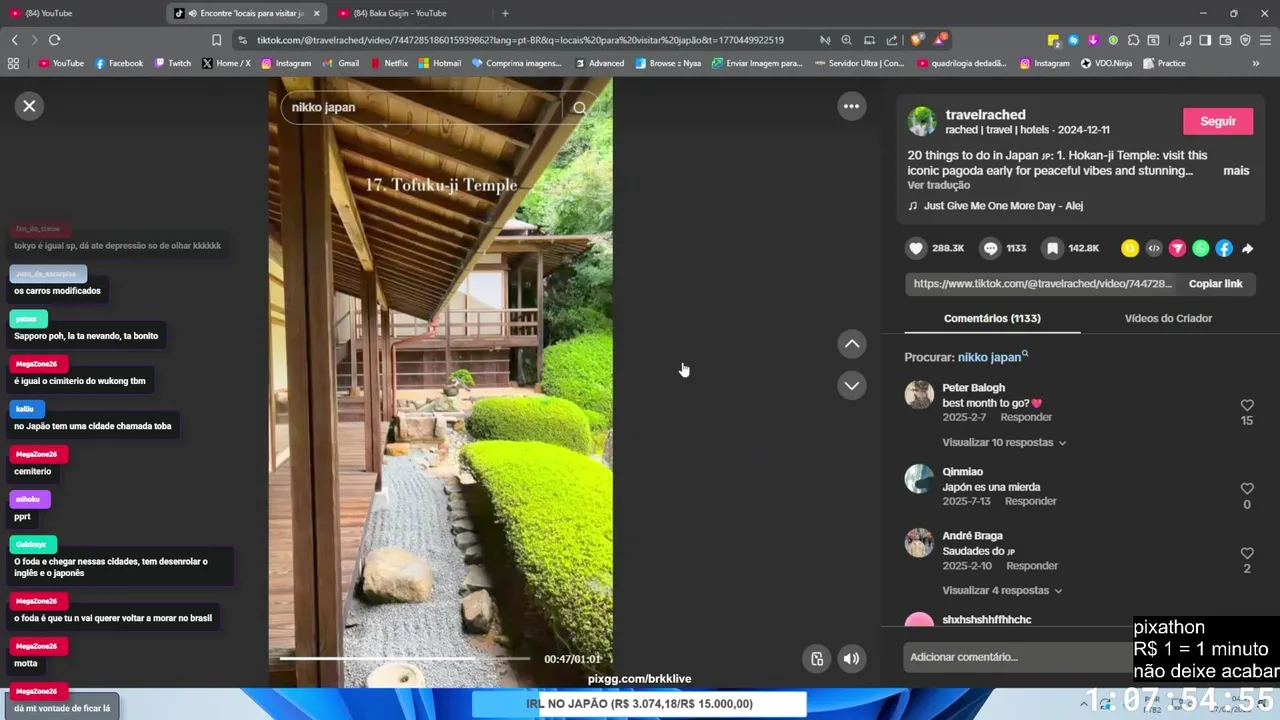Image resolution: width=1280 pixels, height=720 pixels.
Task: Save the video with the bookmark icon
Action: [x=1052, y=248]
